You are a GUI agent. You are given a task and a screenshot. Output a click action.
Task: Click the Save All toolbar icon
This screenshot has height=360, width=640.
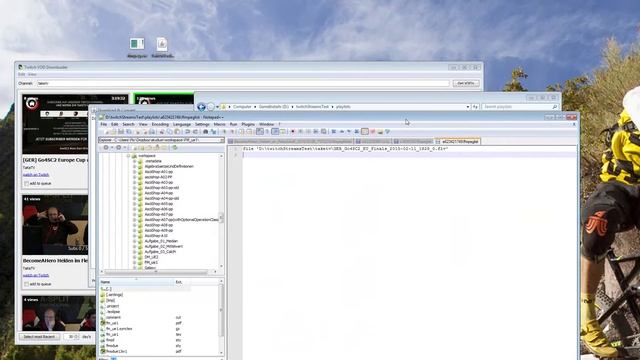(129, 131)
